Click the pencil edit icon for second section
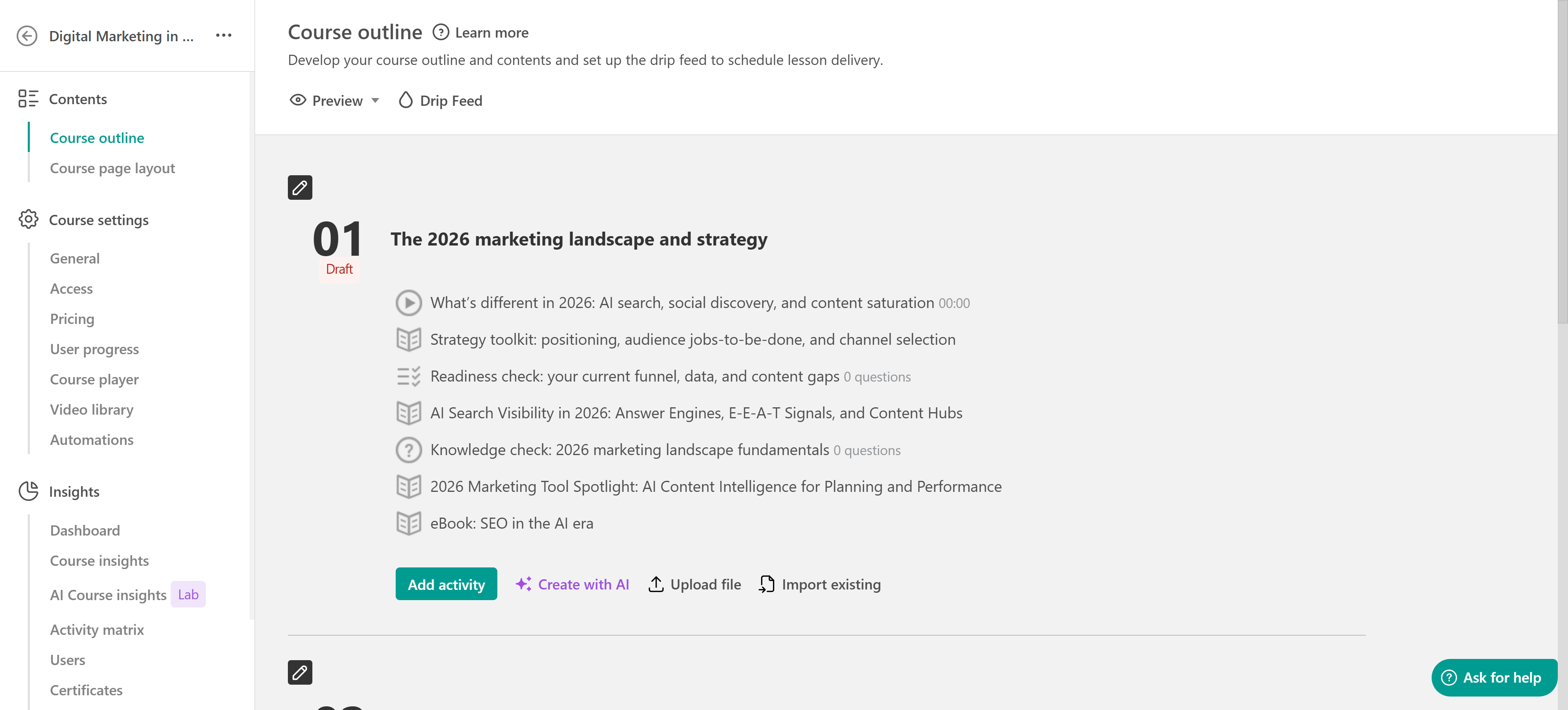 [299, 672]
